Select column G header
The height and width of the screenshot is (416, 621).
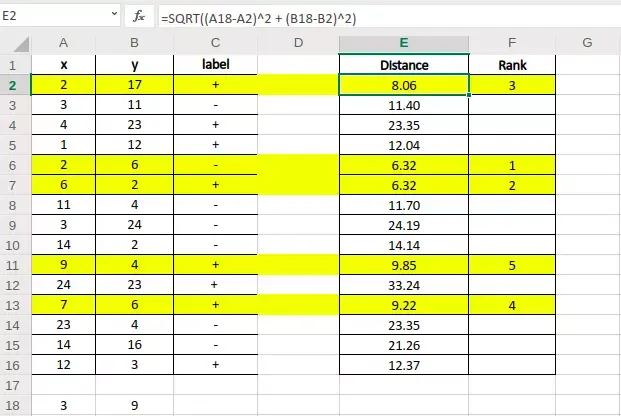point(587,43)
